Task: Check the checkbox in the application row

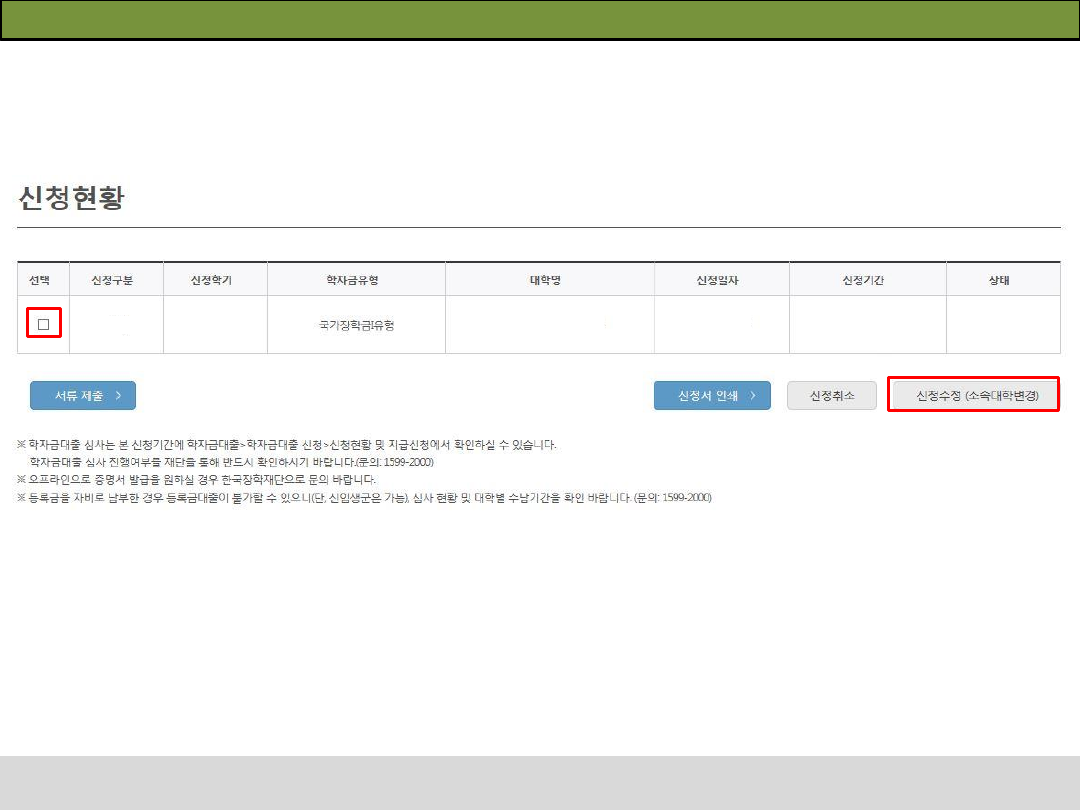Action: (x=43, y=324)
